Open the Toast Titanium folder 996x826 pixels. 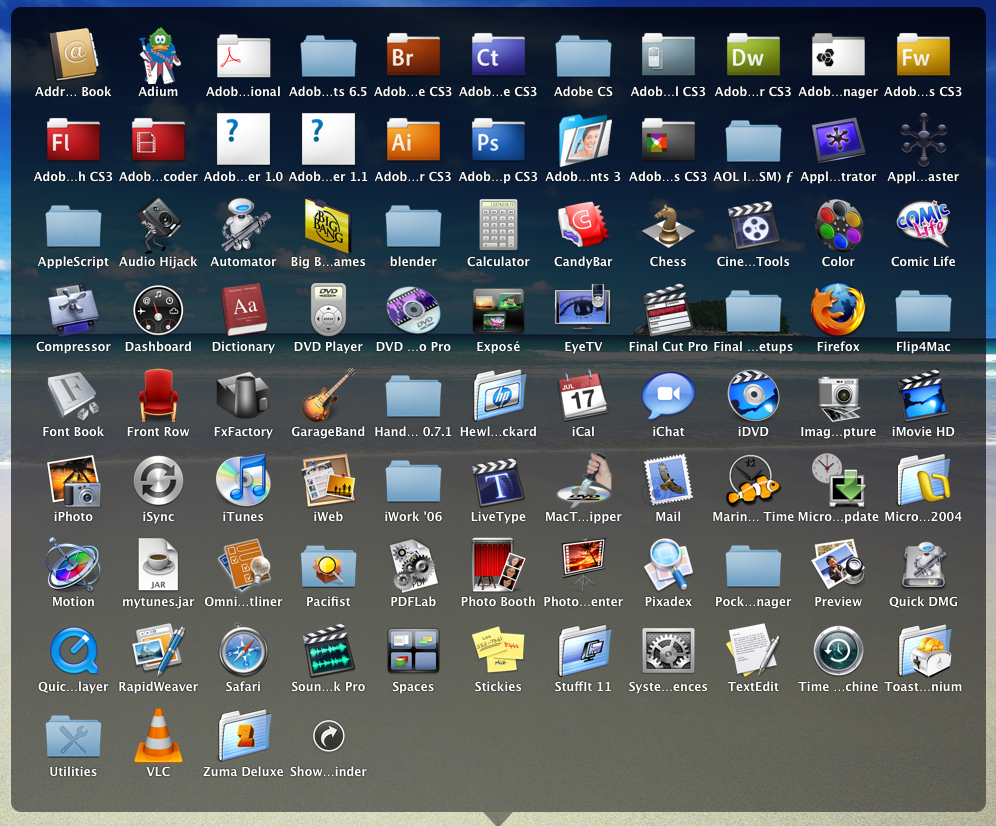(x=923, y=650)
